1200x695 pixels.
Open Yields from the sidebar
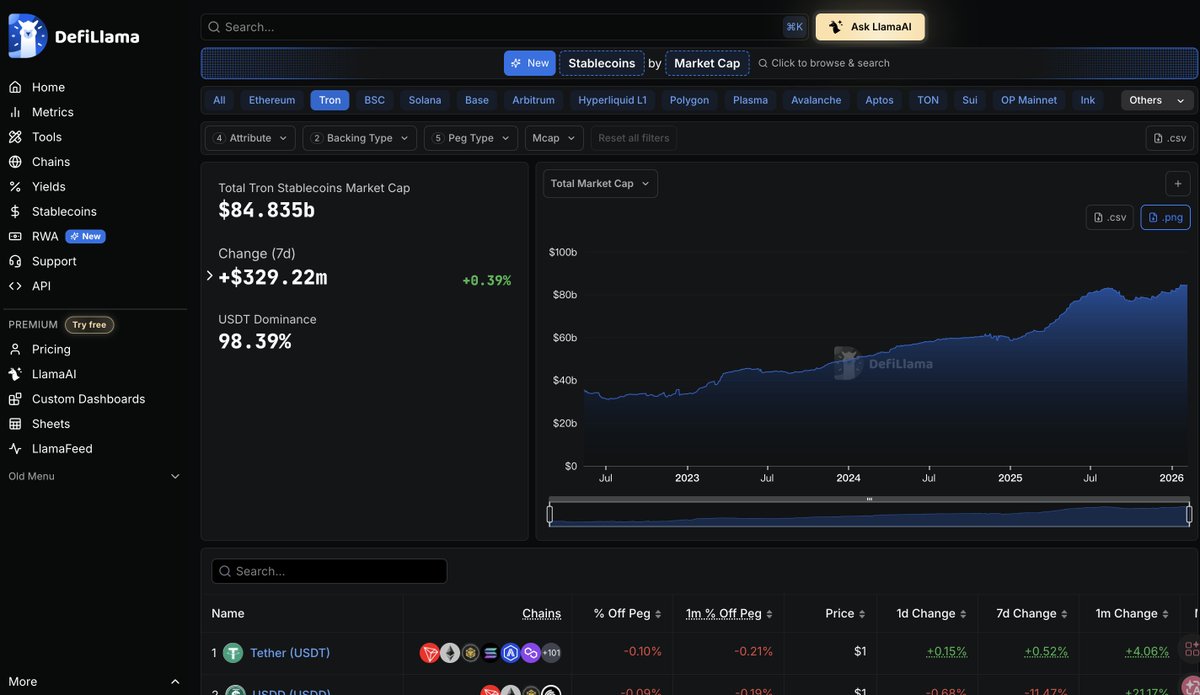48,186
